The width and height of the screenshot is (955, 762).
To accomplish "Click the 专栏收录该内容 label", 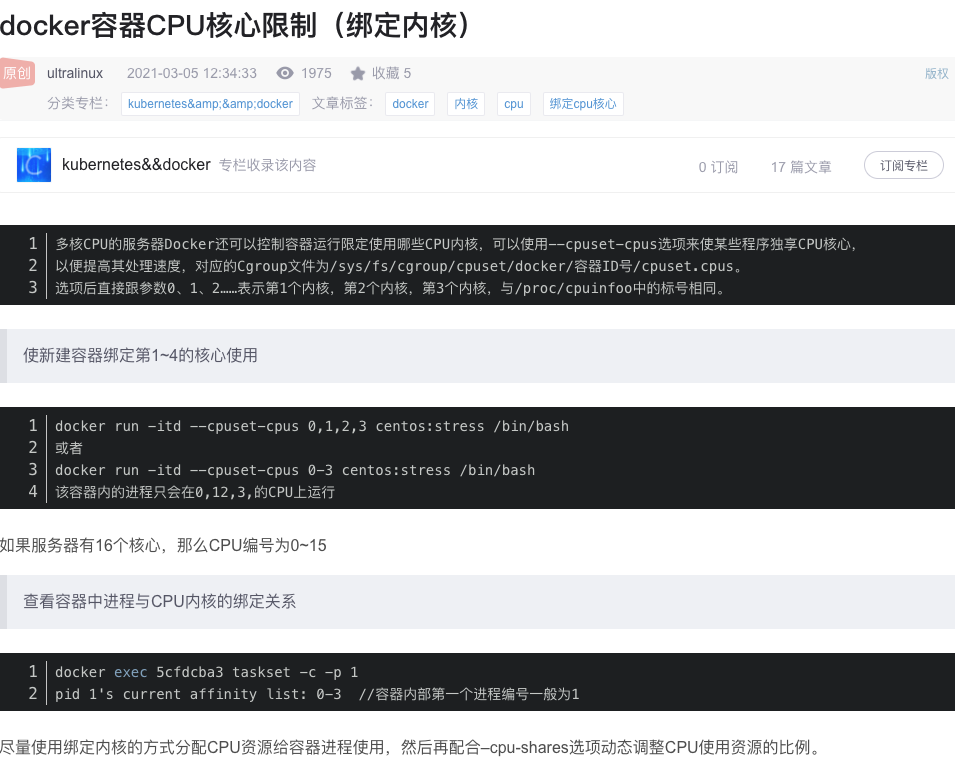I will pyautogui.click(x=267, y=165).
